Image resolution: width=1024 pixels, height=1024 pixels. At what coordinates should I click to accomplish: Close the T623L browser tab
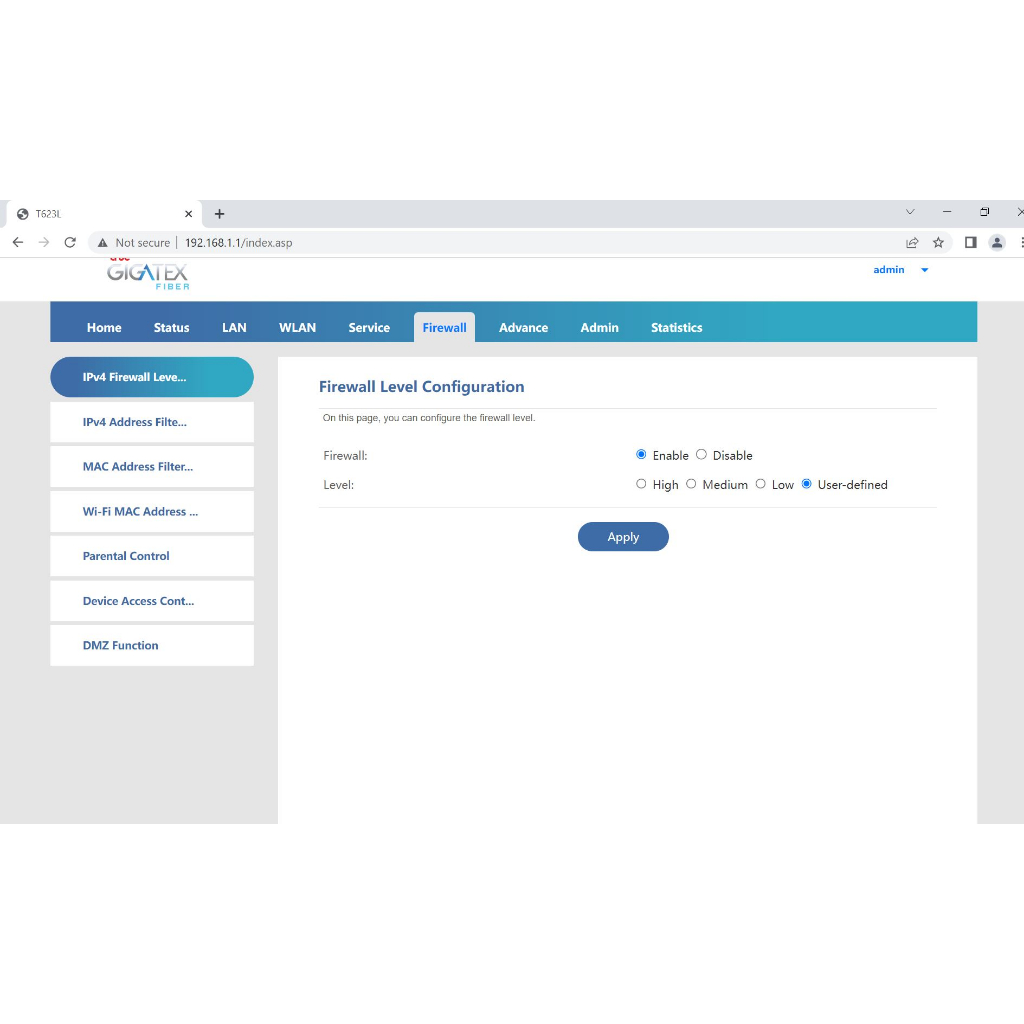coord(188,214)
